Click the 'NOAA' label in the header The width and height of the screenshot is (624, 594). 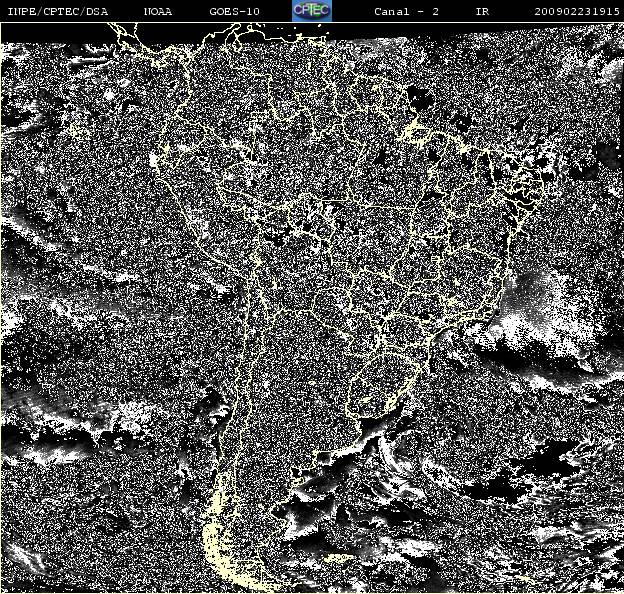pyautogui.click(x=158, y=11)
